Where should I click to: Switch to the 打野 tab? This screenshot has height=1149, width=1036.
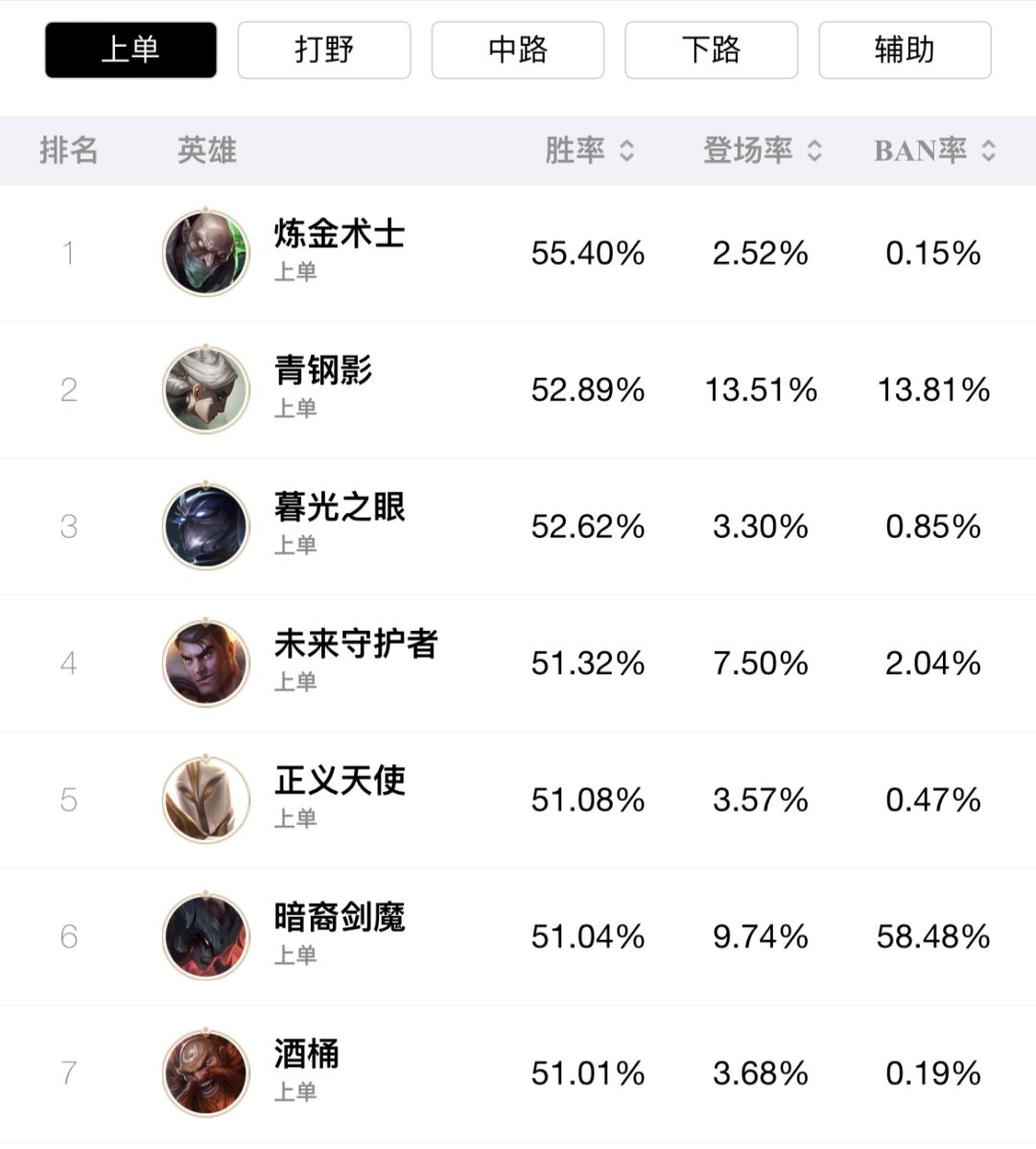(324, 50)
